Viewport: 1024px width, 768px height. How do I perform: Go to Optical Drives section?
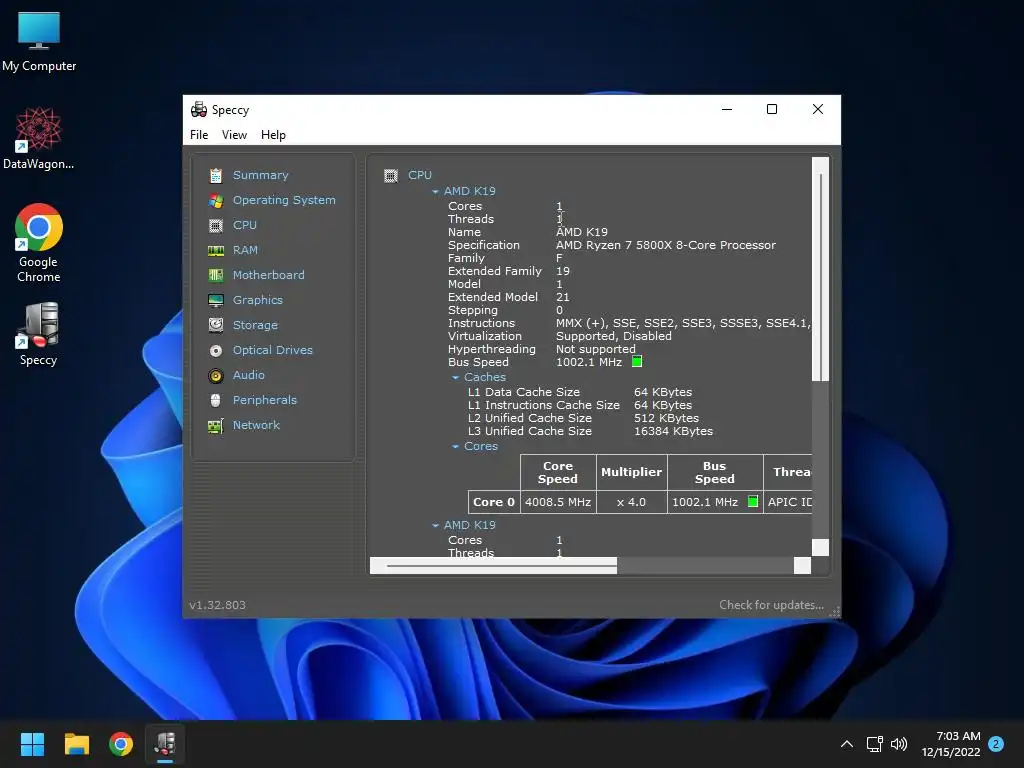click(273, 350)
